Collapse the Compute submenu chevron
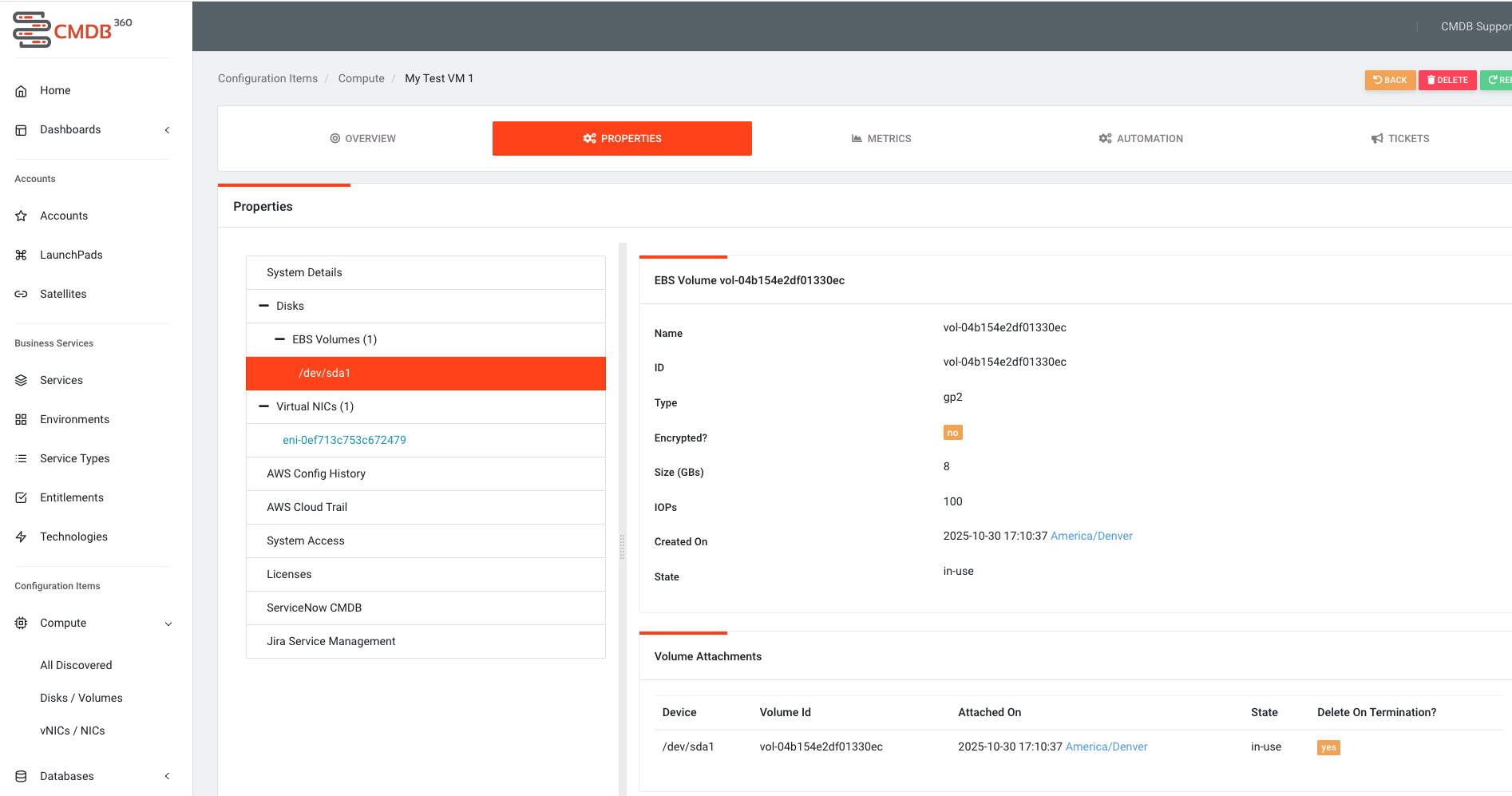1512x796 pixels. 168,624
